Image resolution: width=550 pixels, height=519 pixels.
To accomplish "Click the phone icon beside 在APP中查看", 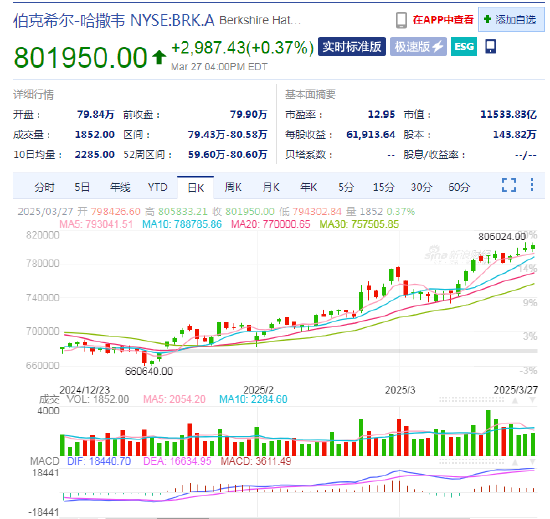I will (401, 20).
